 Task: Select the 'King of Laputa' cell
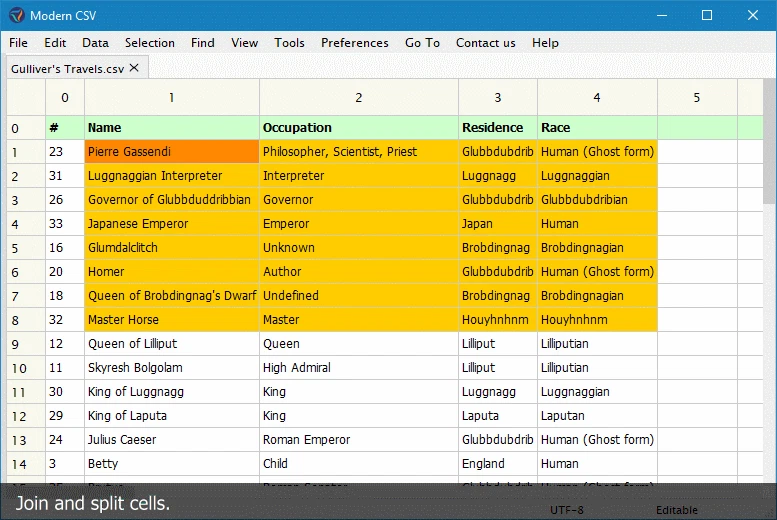click(x=172, y=416)
